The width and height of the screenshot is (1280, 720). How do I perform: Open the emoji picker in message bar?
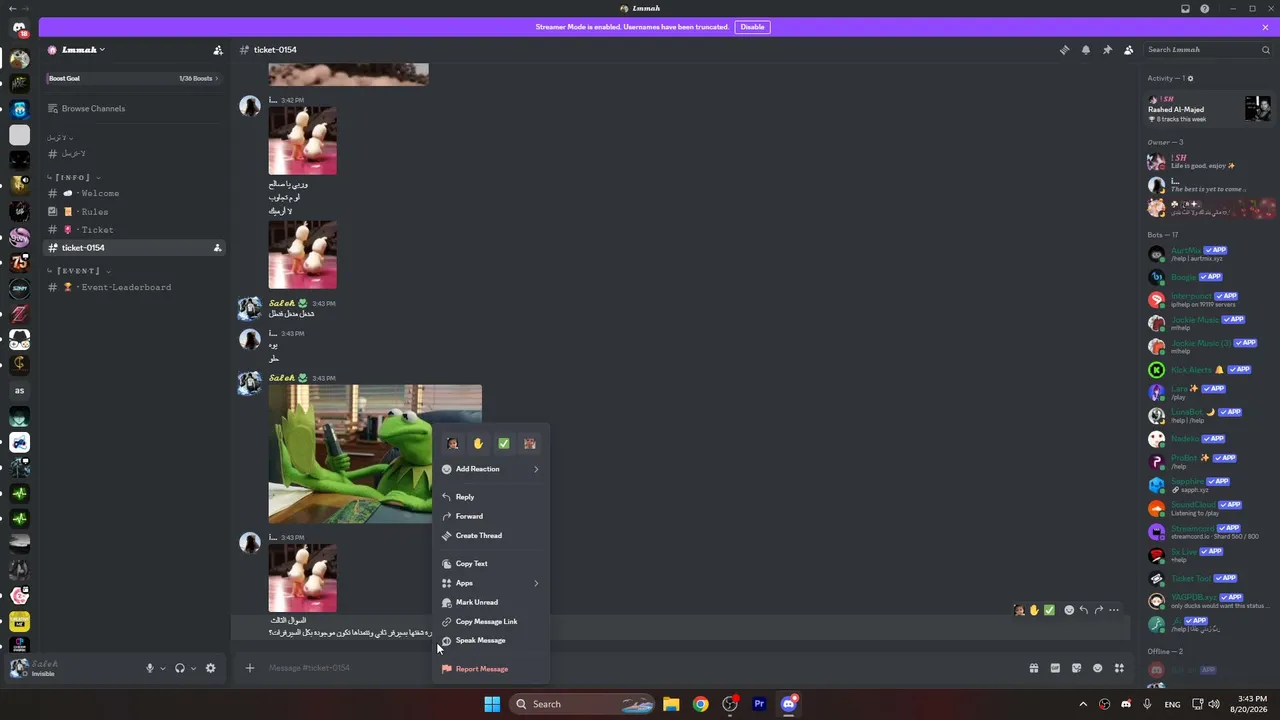1098,668
